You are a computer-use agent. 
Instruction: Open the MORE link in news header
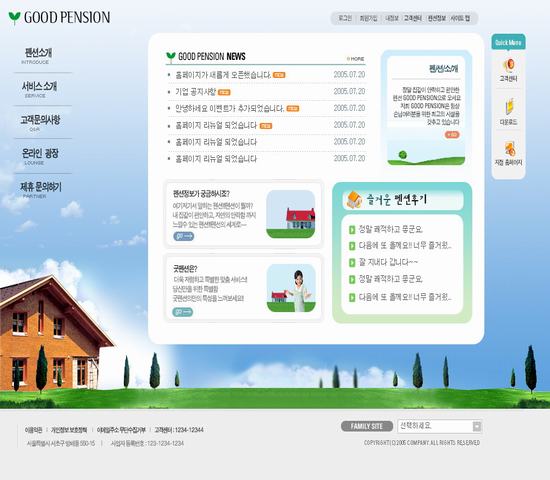pyautogui.click(x=356, y=59)
